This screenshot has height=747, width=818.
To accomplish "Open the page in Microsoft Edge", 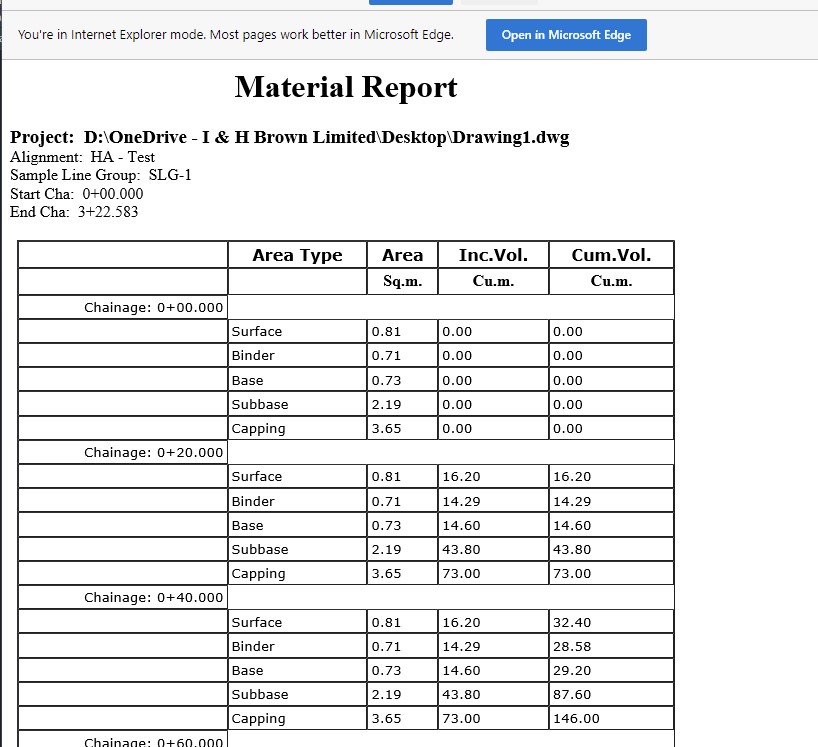I will point(566,35).
